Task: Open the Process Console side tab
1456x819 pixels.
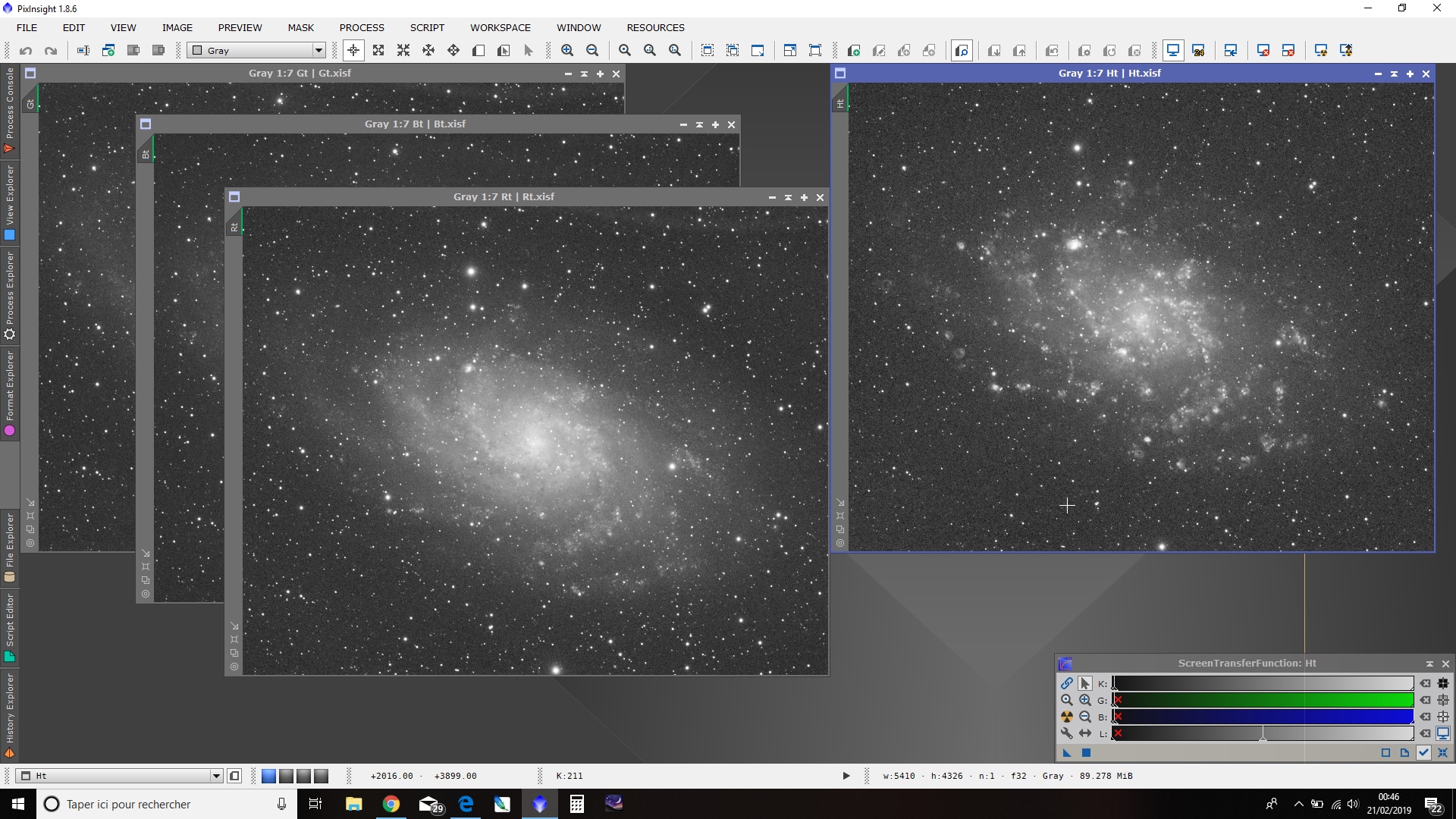Action: [x=10, y=111]
